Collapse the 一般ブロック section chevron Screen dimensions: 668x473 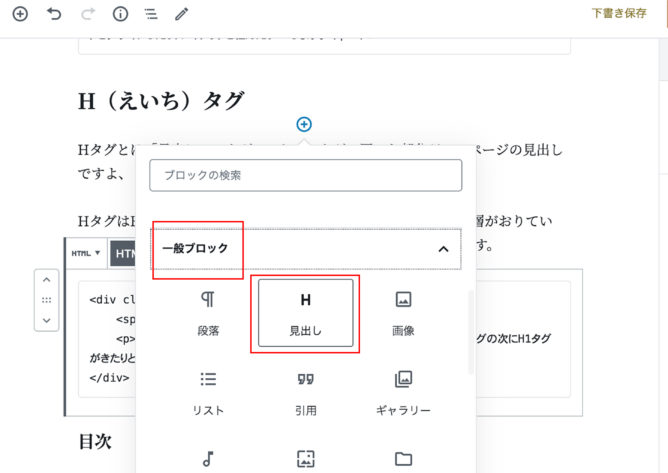[x=443, y=249]
